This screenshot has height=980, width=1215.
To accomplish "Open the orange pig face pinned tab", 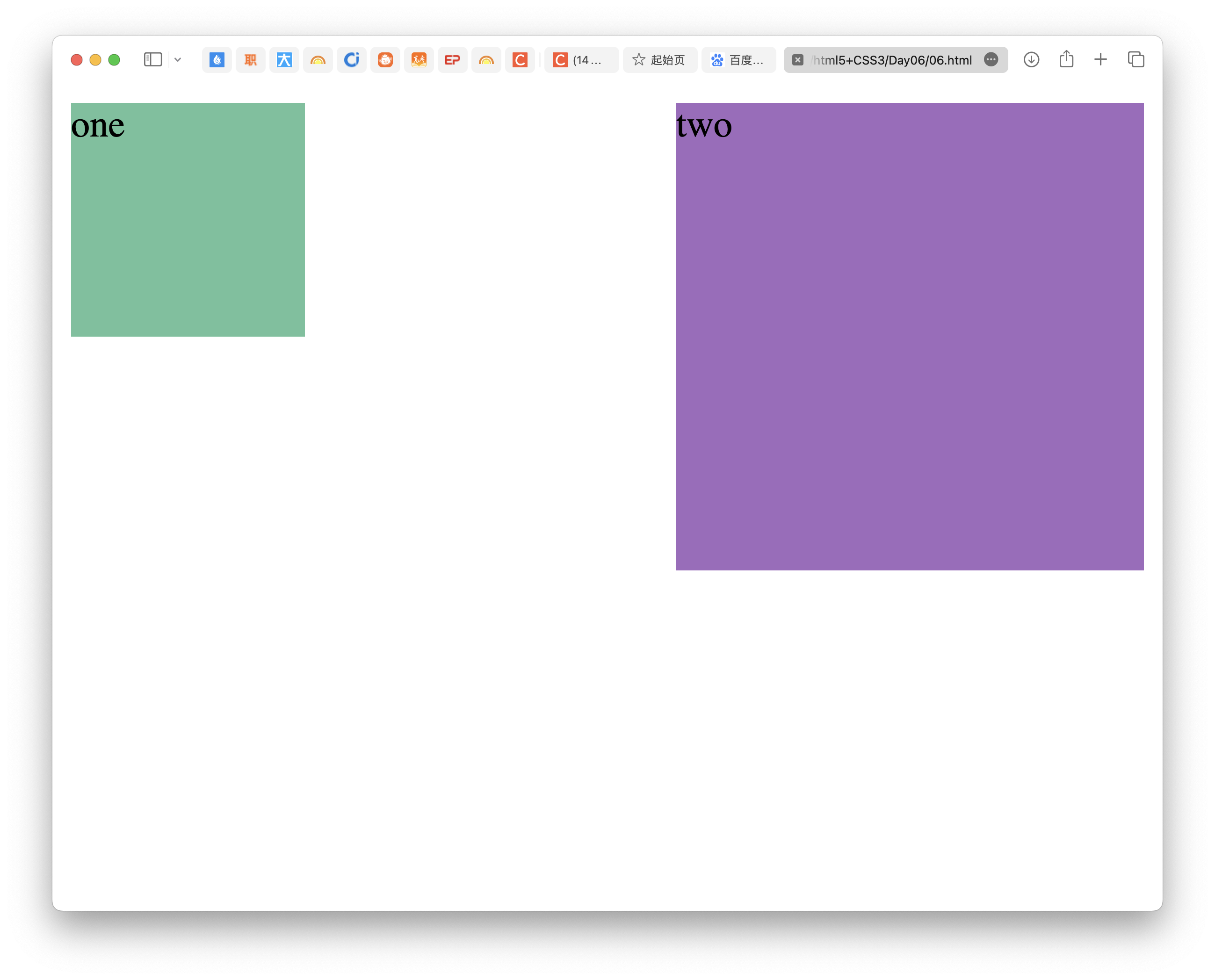I will pyautogui.click(x=385, y=60).
